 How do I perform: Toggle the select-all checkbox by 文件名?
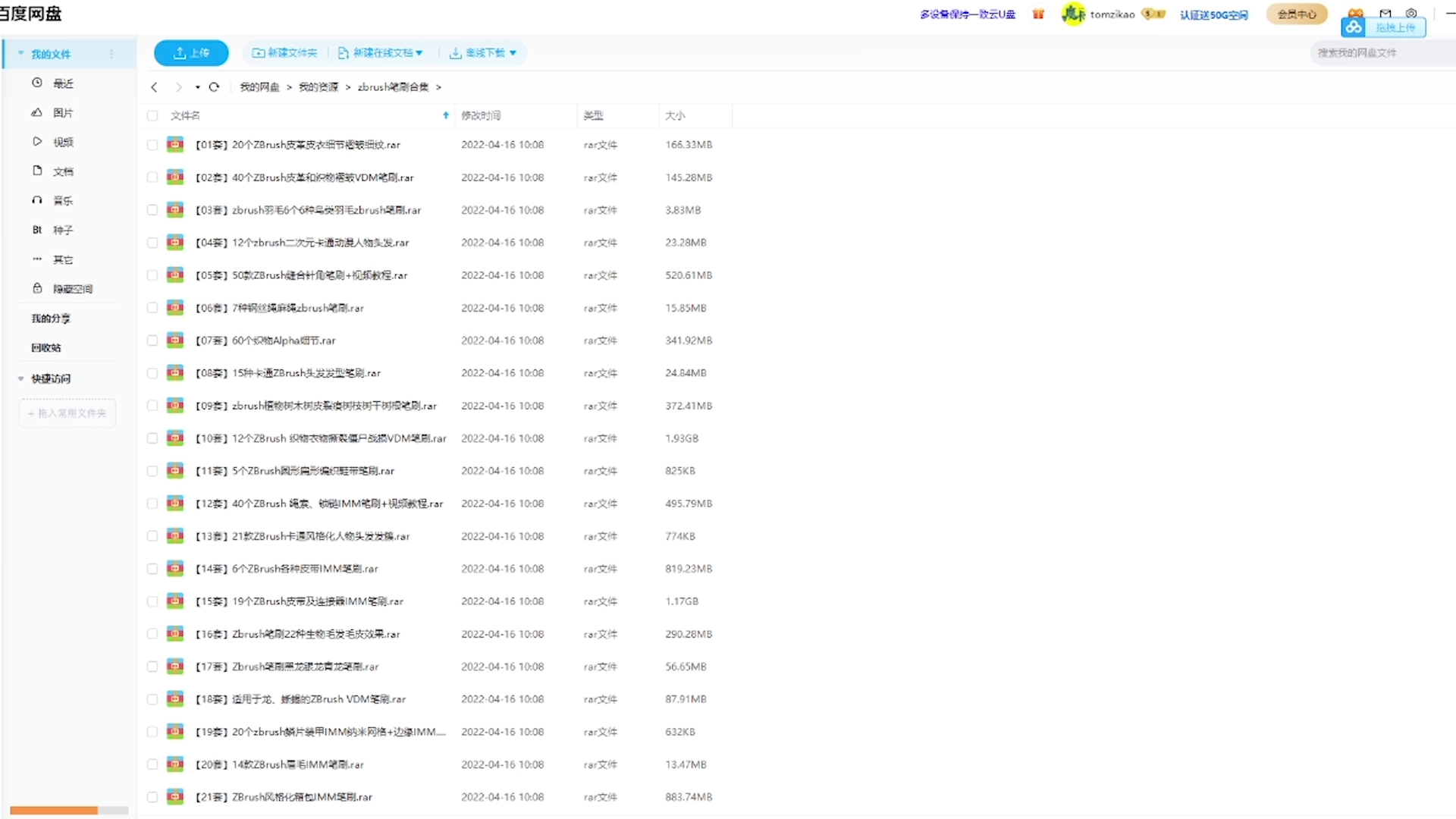[152, 116]
